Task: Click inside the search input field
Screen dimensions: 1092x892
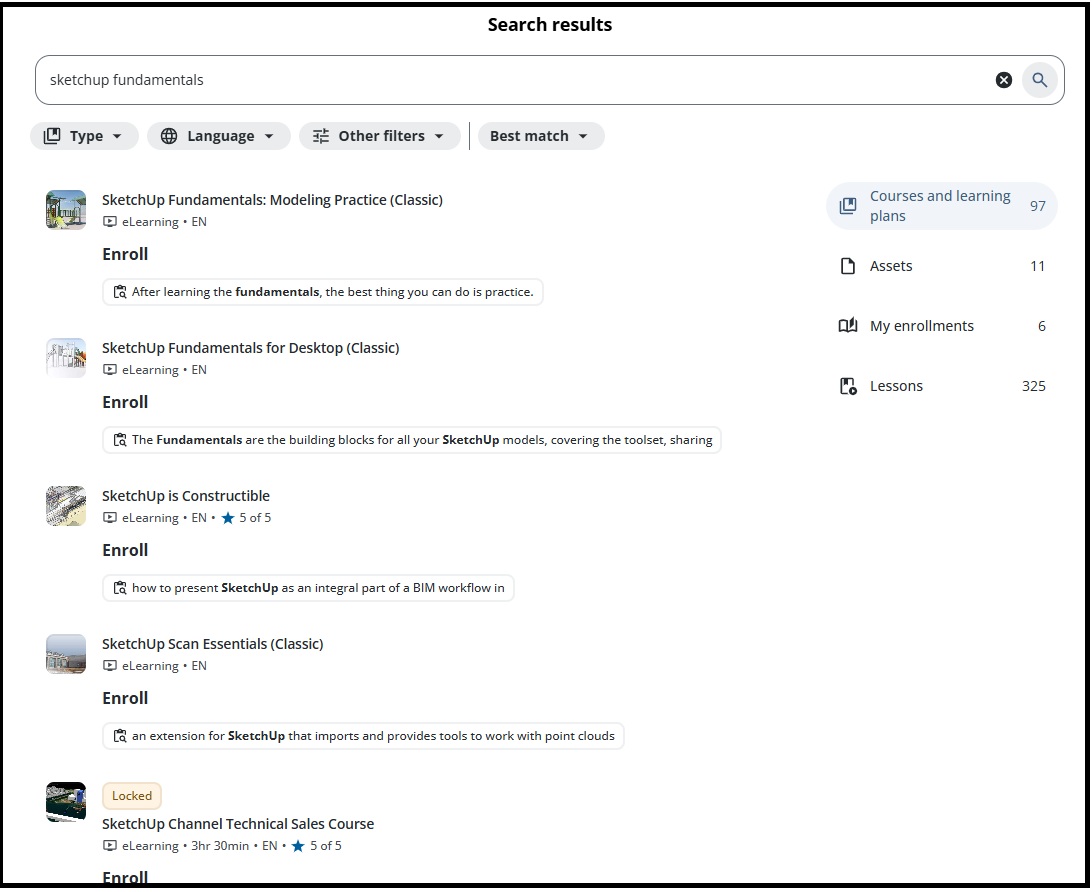Action: tap(500, 80)
